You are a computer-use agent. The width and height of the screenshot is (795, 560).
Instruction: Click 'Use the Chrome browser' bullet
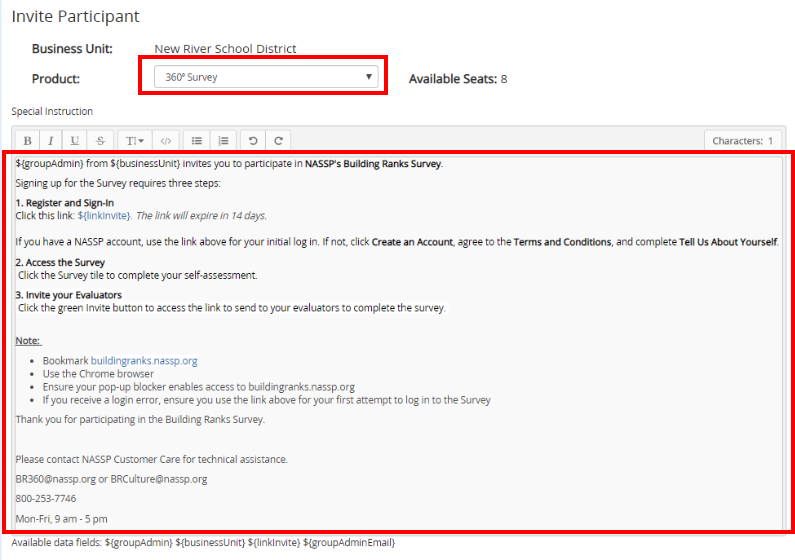click(x=98, y=374)
